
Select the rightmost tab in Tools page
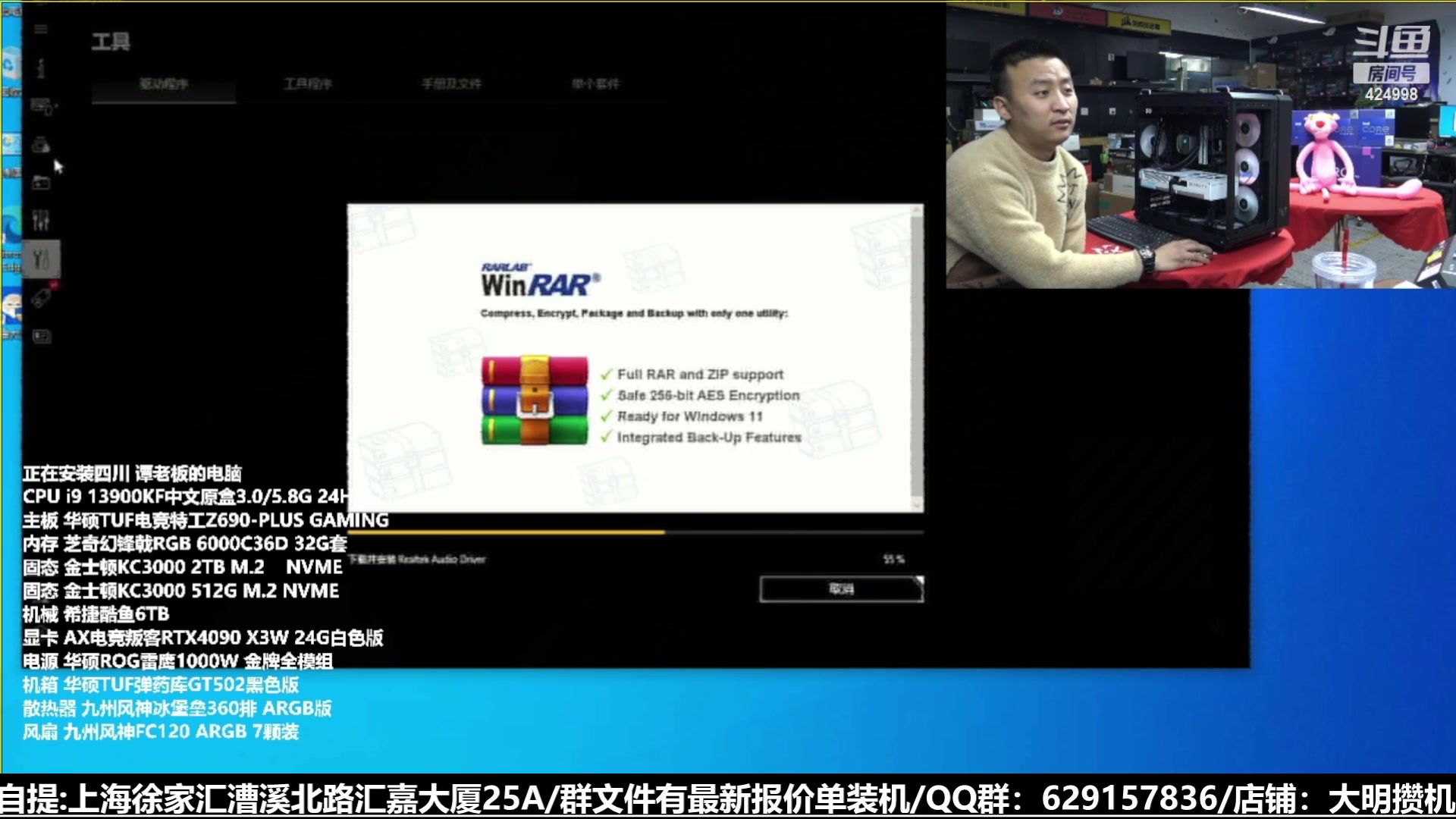[595, 83]
